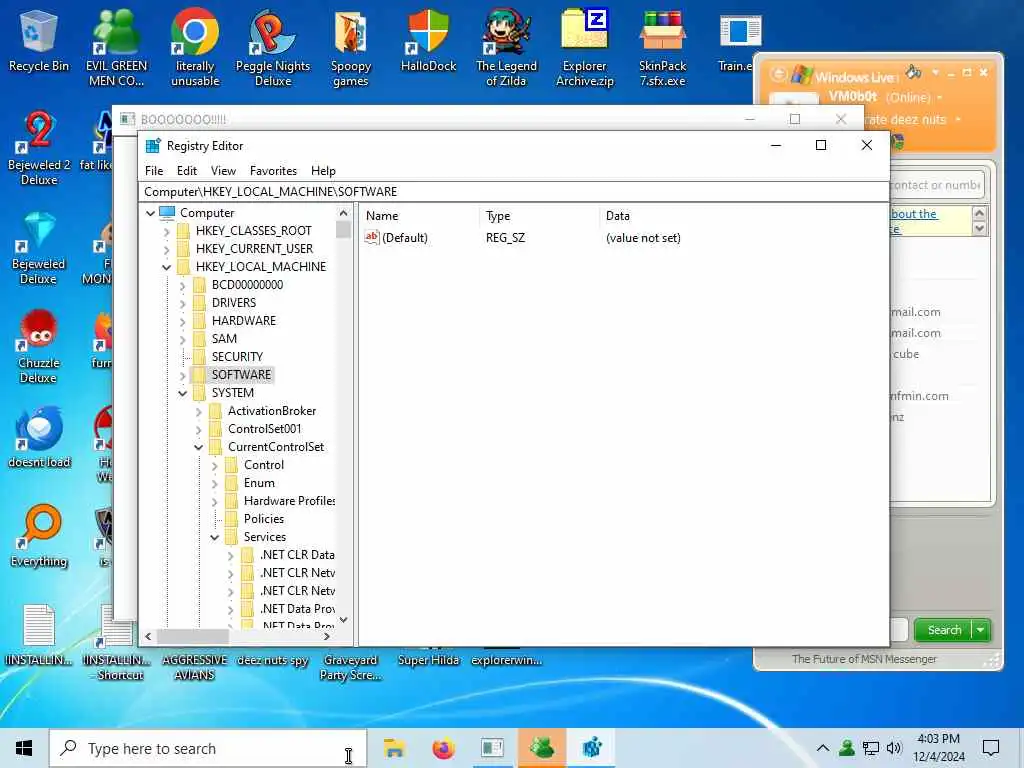Screen dimensions: 1024x768
Task: Expand HKEY_CLASSES_ROOT key
Action: (167, 231)
